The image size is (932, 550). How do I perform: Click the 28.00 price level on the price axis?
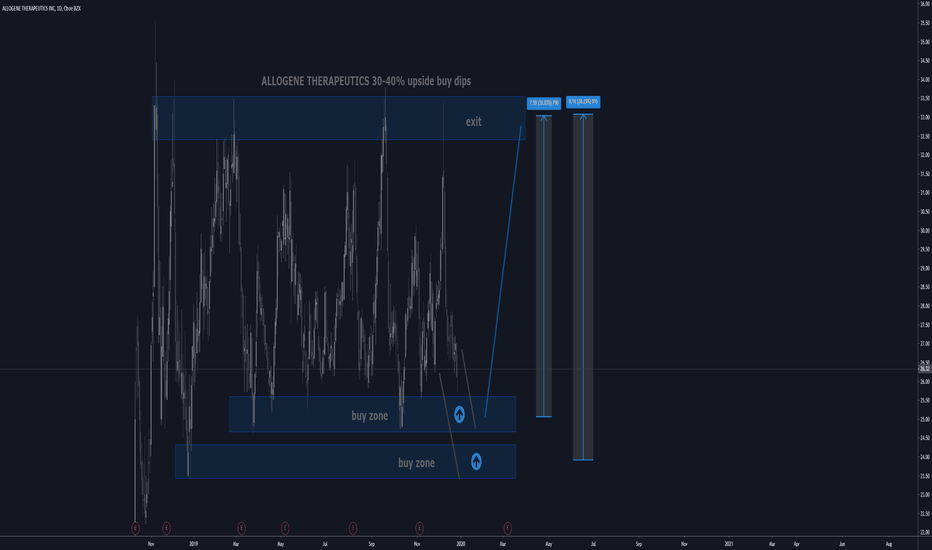pyautogui.click(x=925, y=306)
